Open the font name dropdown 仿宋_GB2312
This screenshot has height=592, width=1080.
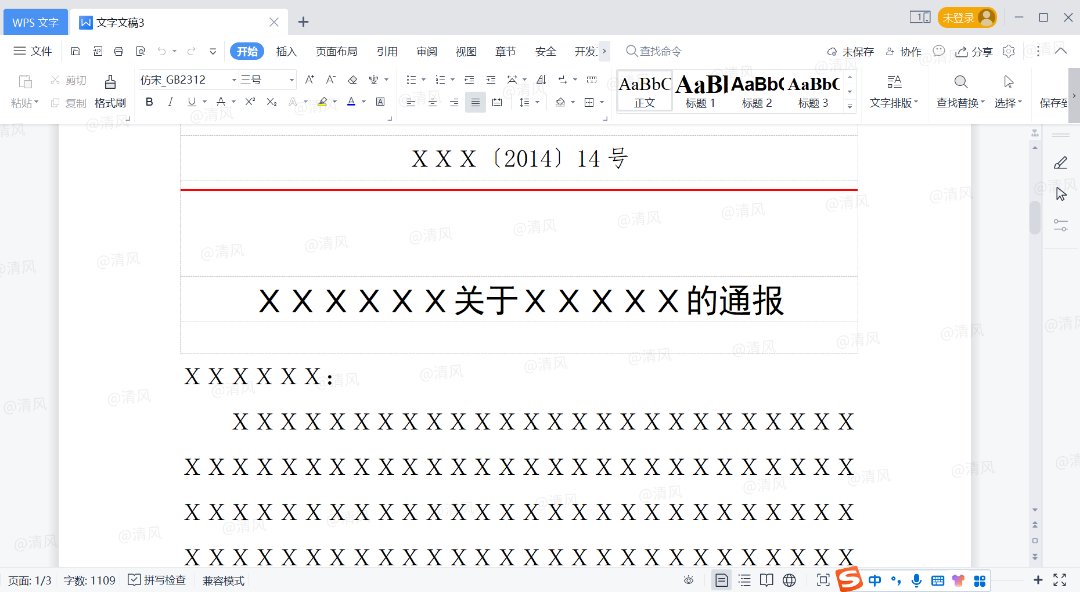(x=185, y=80)
